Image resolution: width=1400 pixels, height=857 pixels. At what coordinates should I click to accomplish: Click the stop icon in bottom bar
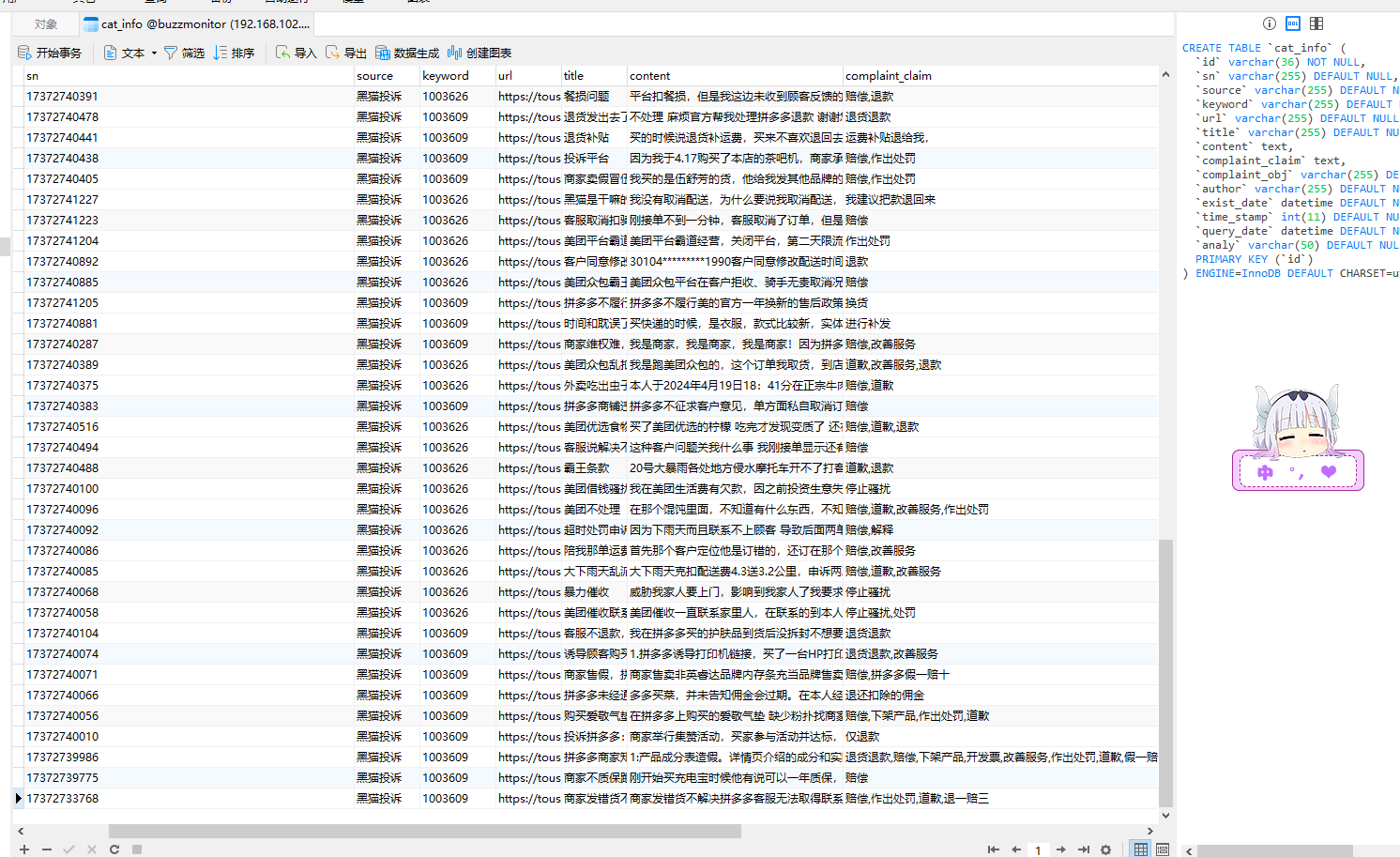coord(136,849)
